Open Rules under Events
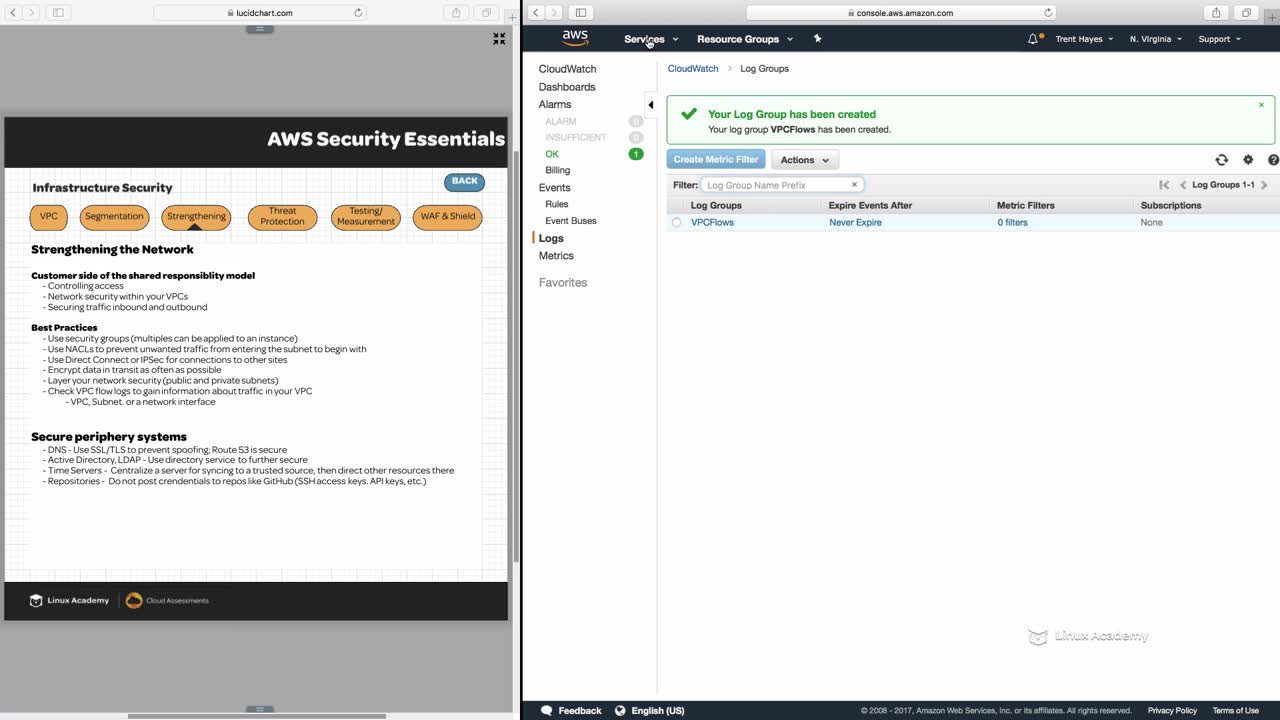Image resolution: width=1280 pixels, height=720 pixels. [x=557, y=204]
